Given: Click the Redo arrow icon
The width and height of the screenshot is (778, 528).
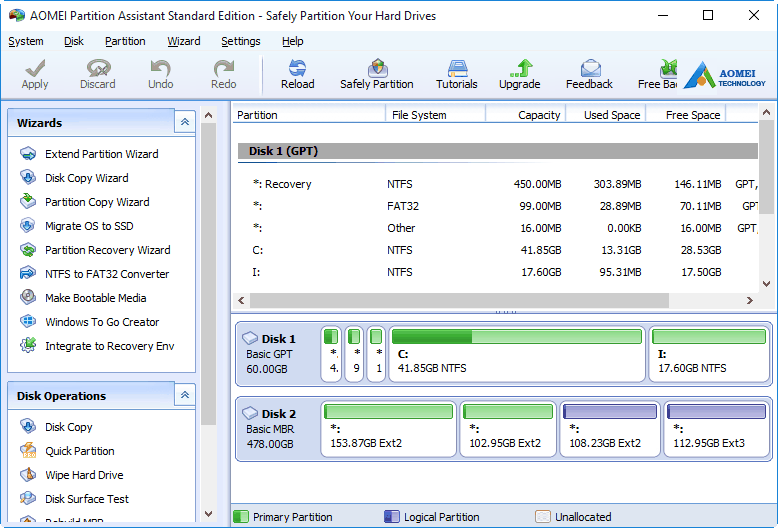Looking at the screenshot, I should [x=223, y=68].
